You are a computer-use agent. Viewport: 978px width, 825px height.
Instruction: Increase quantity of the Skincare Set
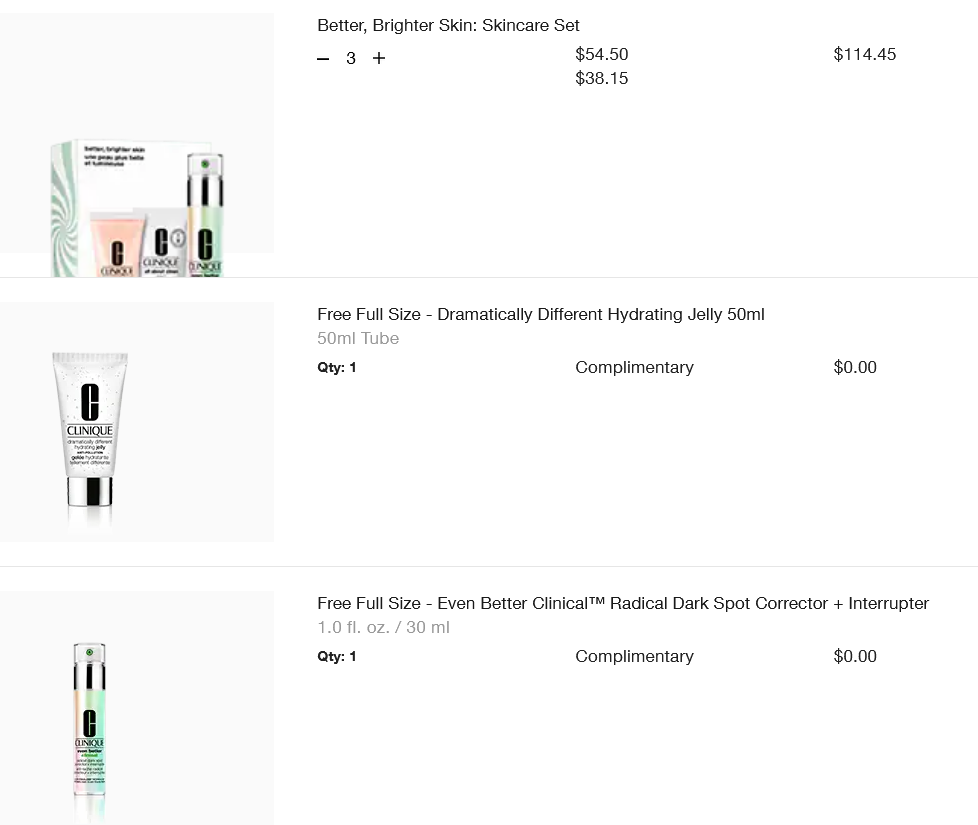click(379, 59)
